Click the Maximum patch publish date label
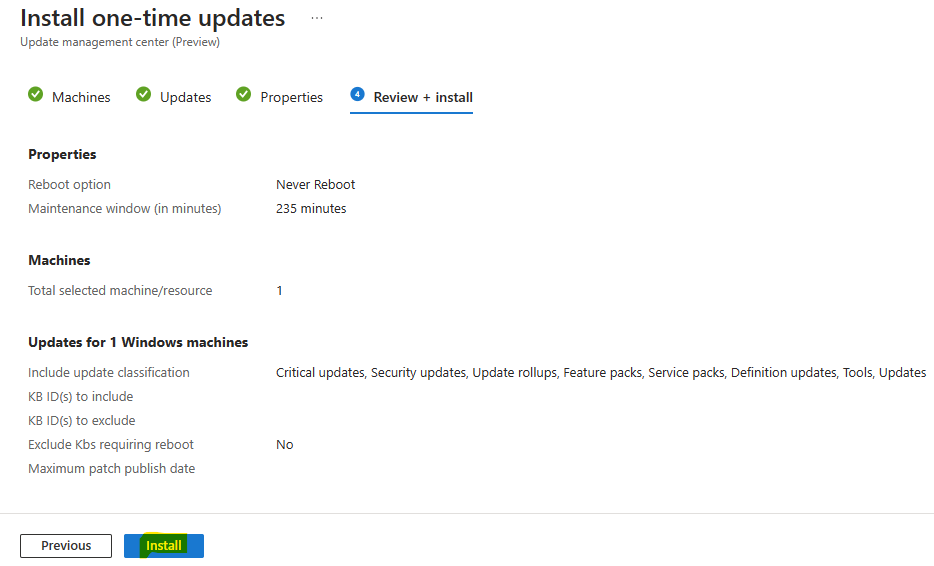Viewport: 934px width, 566px height. point(111,469)
